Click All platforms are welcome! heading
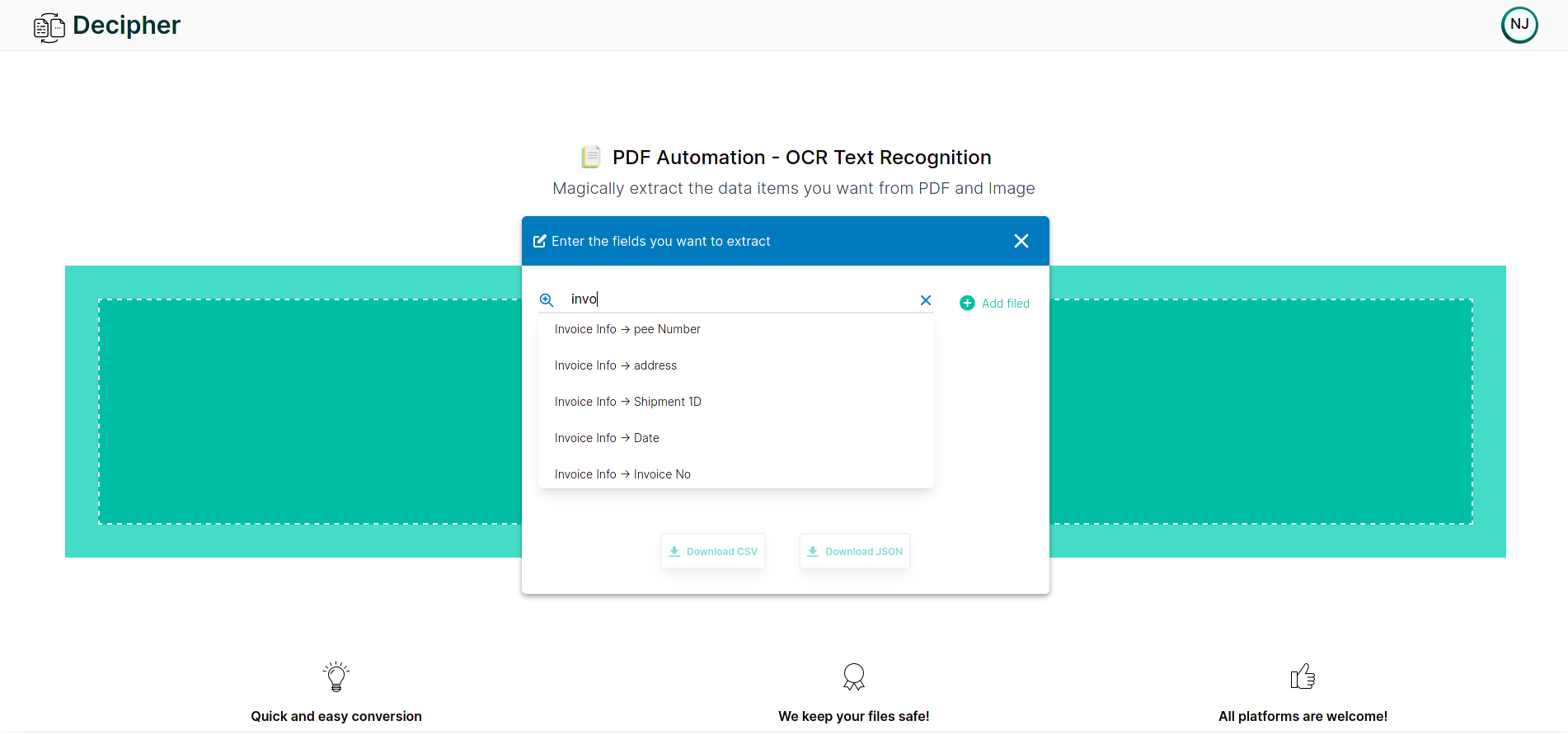The width and height of the screenshot is (1568, 735). pos(1303,716)
